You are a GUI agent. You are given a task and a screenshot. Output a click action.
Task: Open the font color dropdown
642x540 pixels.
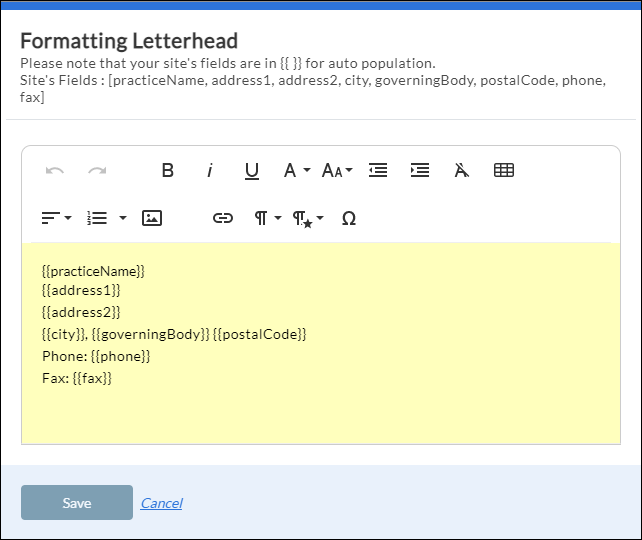tap(295, 171)
